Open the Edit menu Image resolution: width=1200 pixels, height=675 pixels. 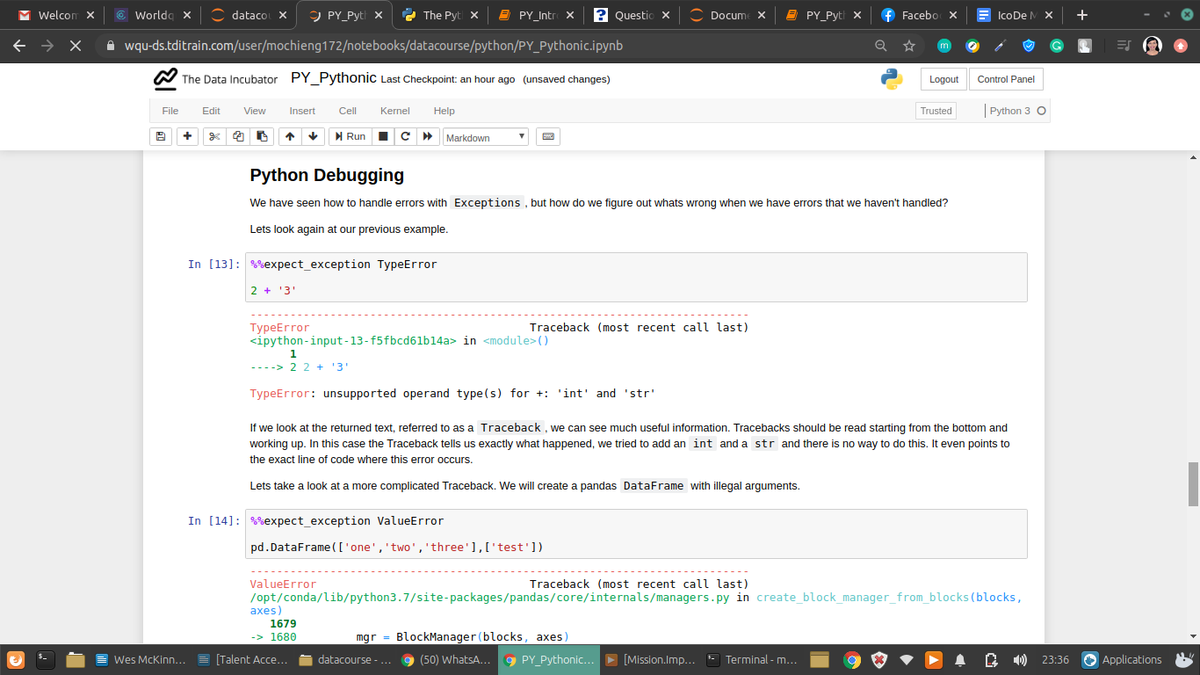211,111
